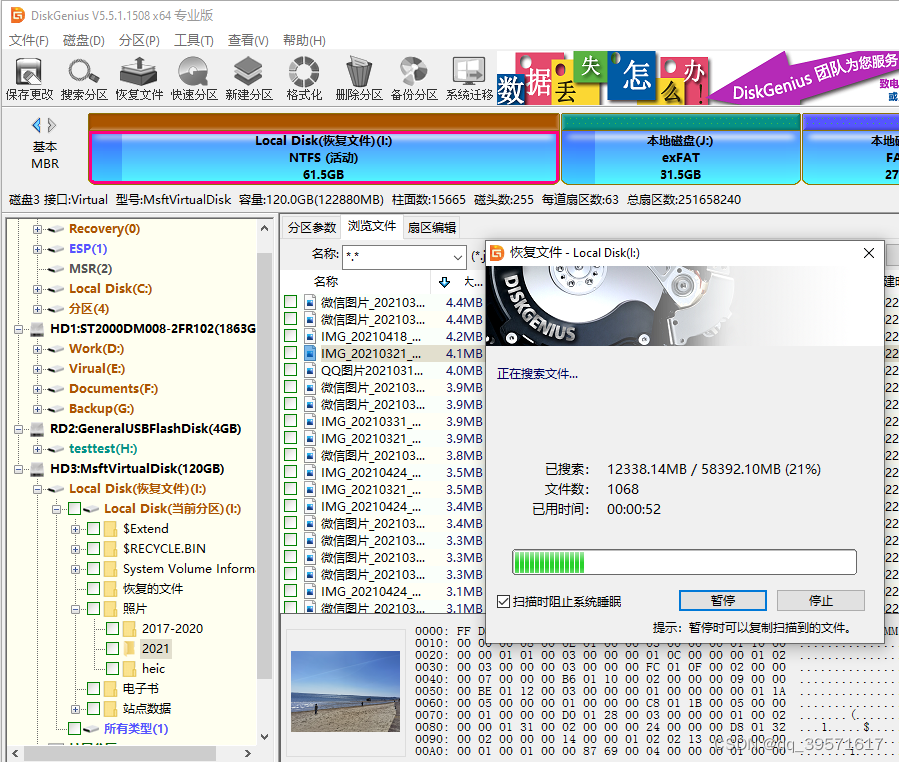Click the scan progress bar
The width and height of the screenshot is (899, 762).
(x=684, y=562)
